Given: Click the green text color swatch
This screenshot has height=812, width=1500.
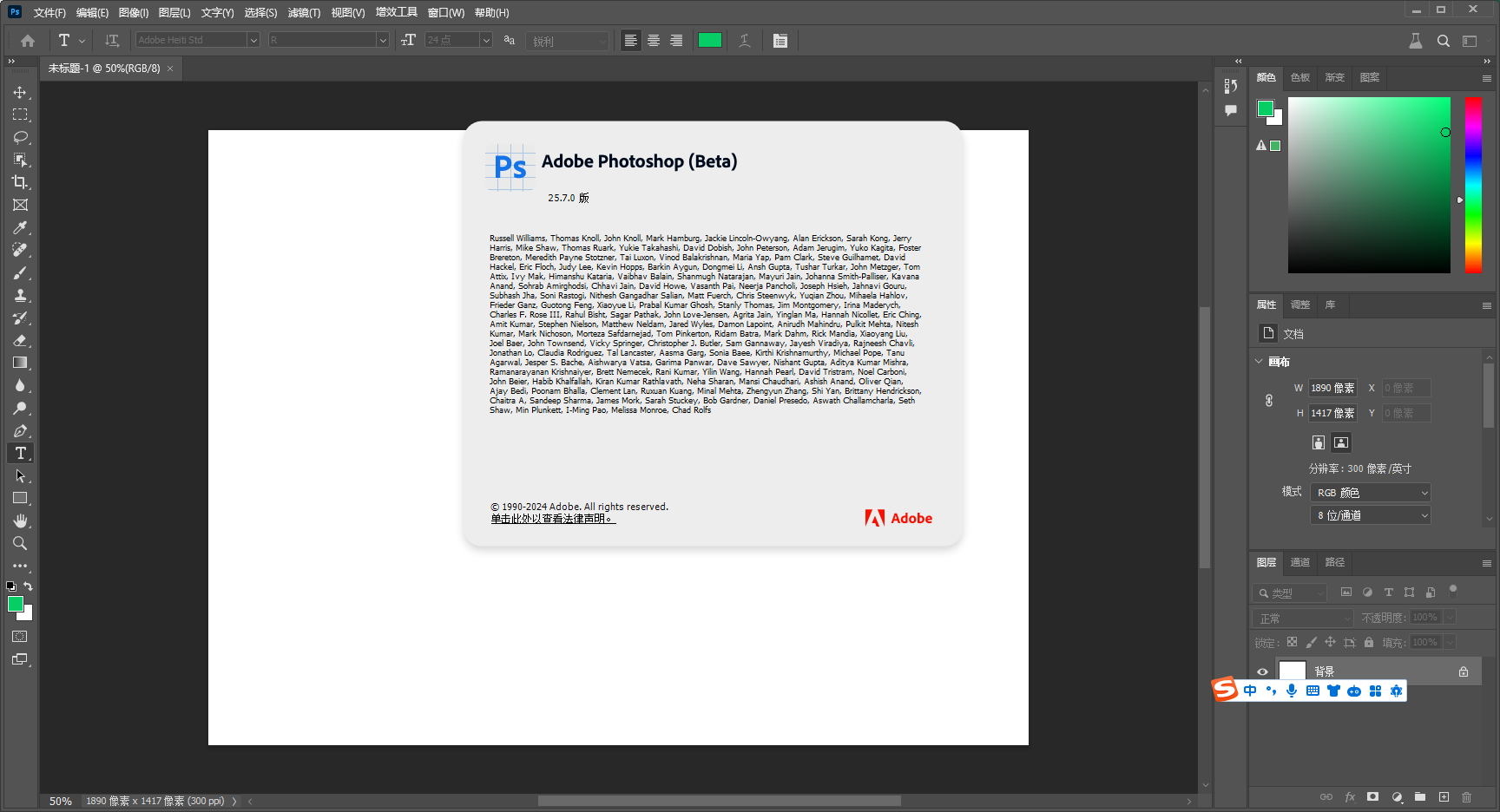Looking at the screenshot, I should coord(710,40).
